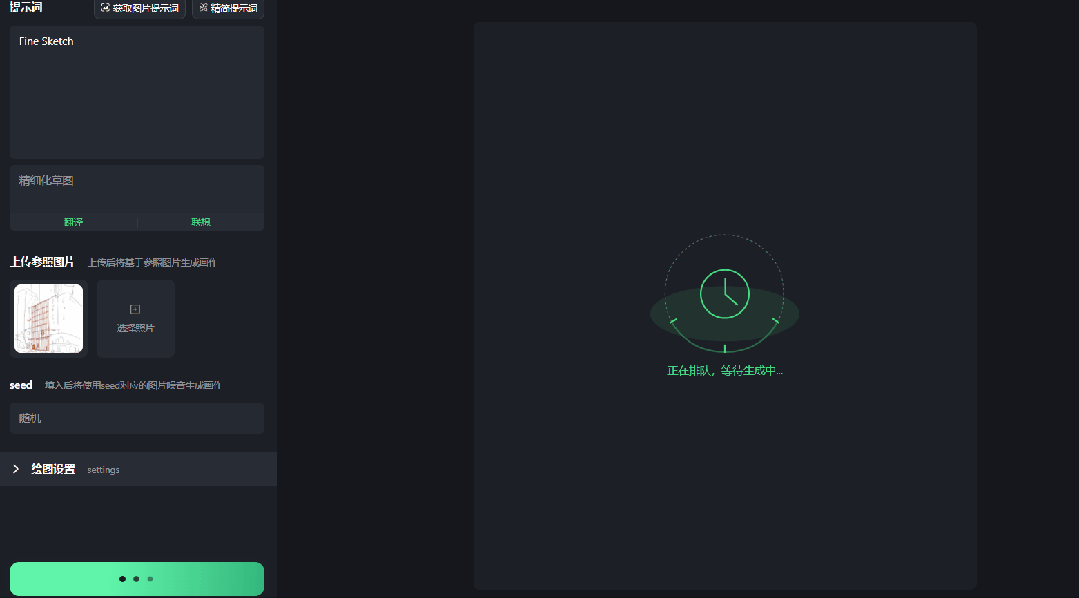Click the gray settings label text
1079x598 pixels.
(103, 469)
